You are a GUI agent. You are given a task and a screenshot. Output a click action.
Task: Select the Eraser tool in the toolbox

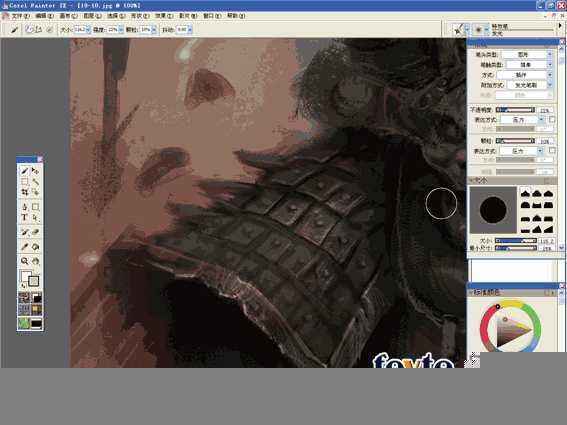(35, 232)
